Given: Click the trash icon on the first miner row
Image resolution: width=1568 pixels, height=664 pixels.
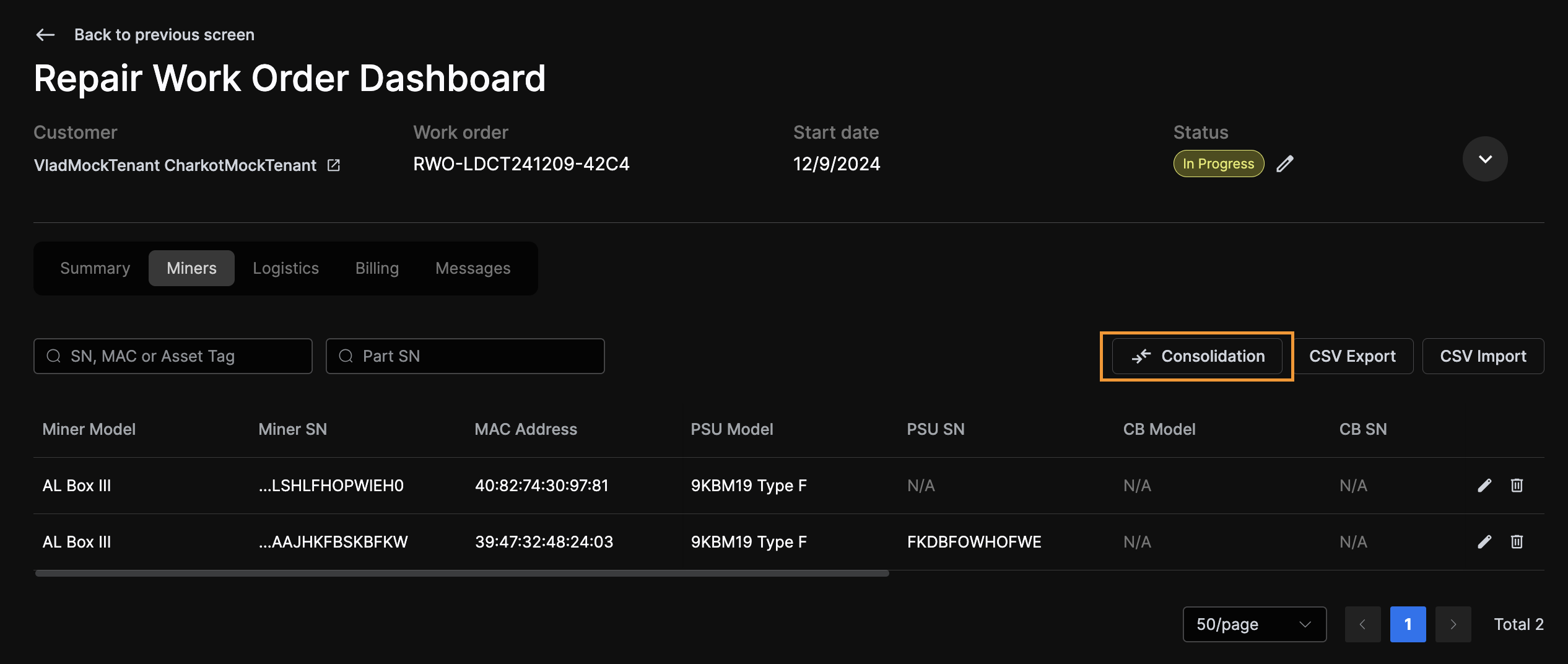Looking at the screenshot, I should pyautogui.click(x=1516, y=485).
